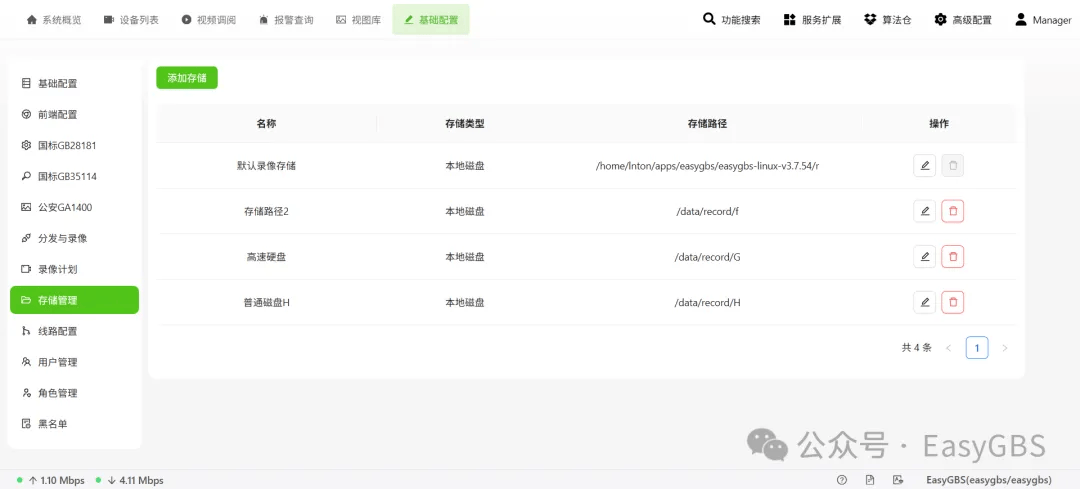
Task: Go to next page arrow
Action: click(x=1004, y=348)
